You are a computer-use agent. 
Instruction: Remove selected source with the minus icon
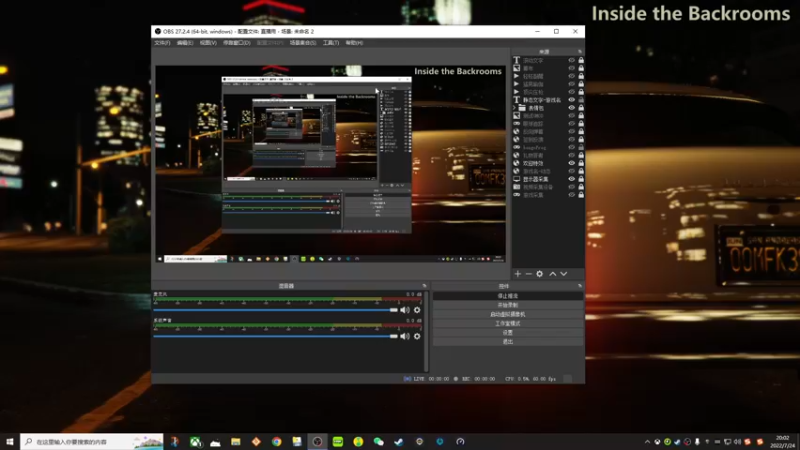tap(529, 274)
